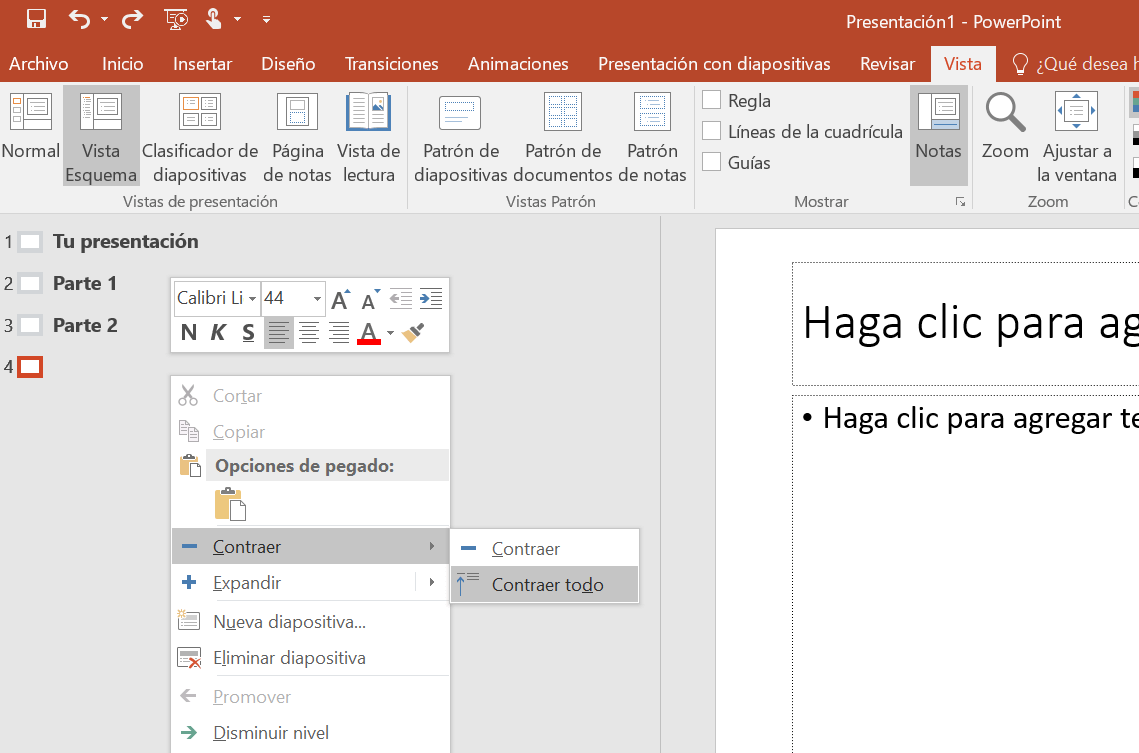Expand the Expandir submenu arrow
This screenshot has height=753, width=1139.
coord(432,582)
